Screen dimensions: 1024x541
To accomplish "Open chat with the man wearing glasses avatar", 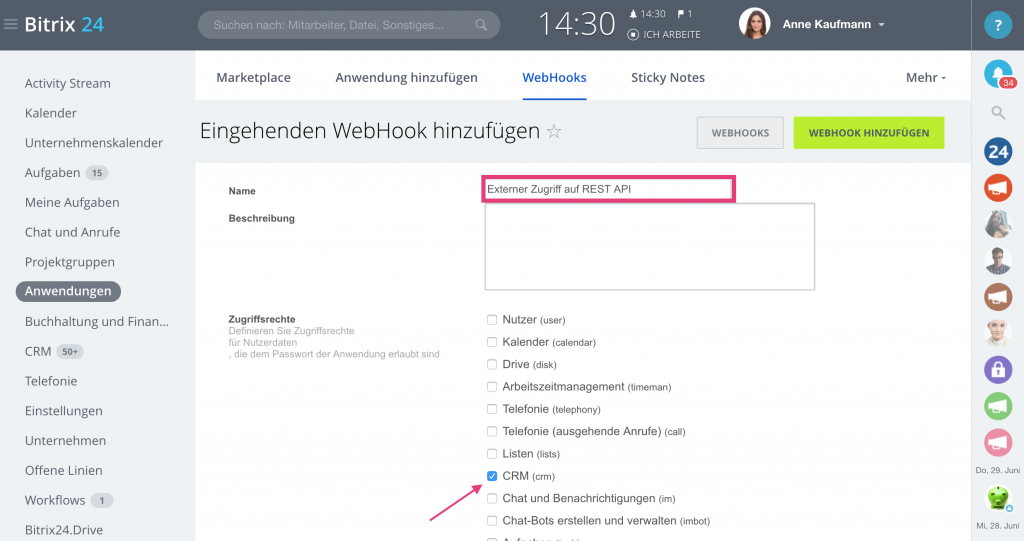I will click(x=998, y=261).
